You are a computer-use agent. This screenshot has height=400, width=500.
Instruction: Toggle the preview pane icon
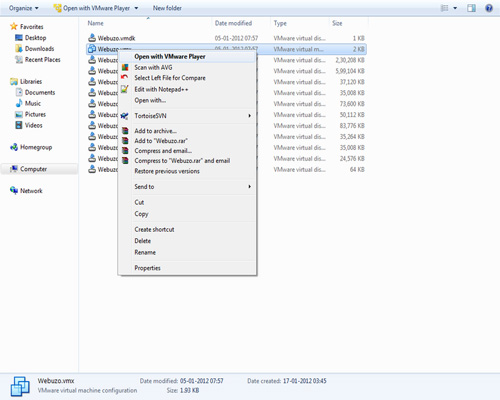pos(471,8)
